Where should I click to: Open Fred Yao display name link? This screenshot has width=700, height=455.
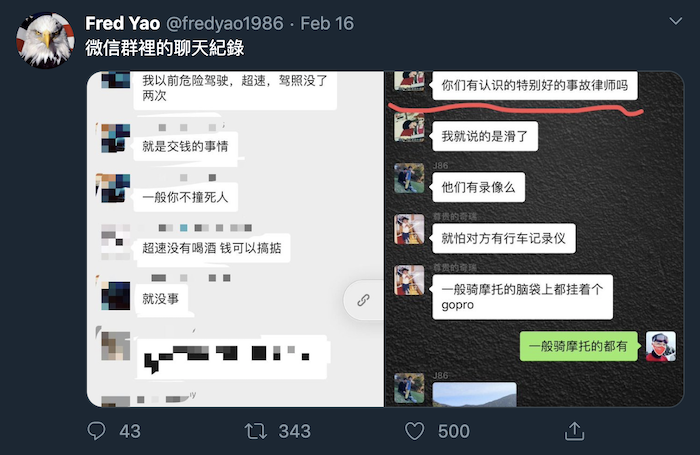click(x=122, y=23)
